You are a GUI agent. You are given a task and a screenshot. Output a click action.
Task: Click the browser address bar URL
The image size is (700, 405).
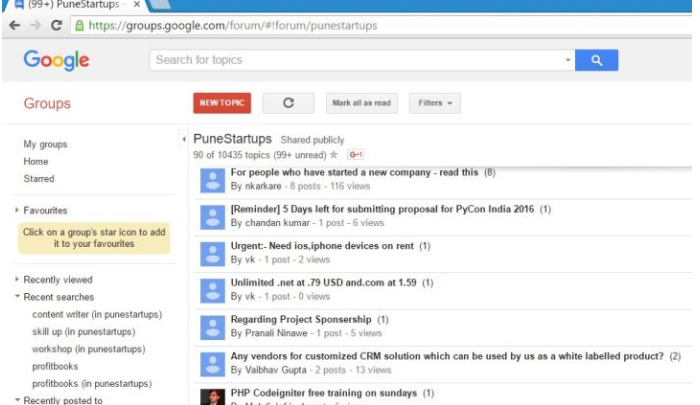(233, 25)
